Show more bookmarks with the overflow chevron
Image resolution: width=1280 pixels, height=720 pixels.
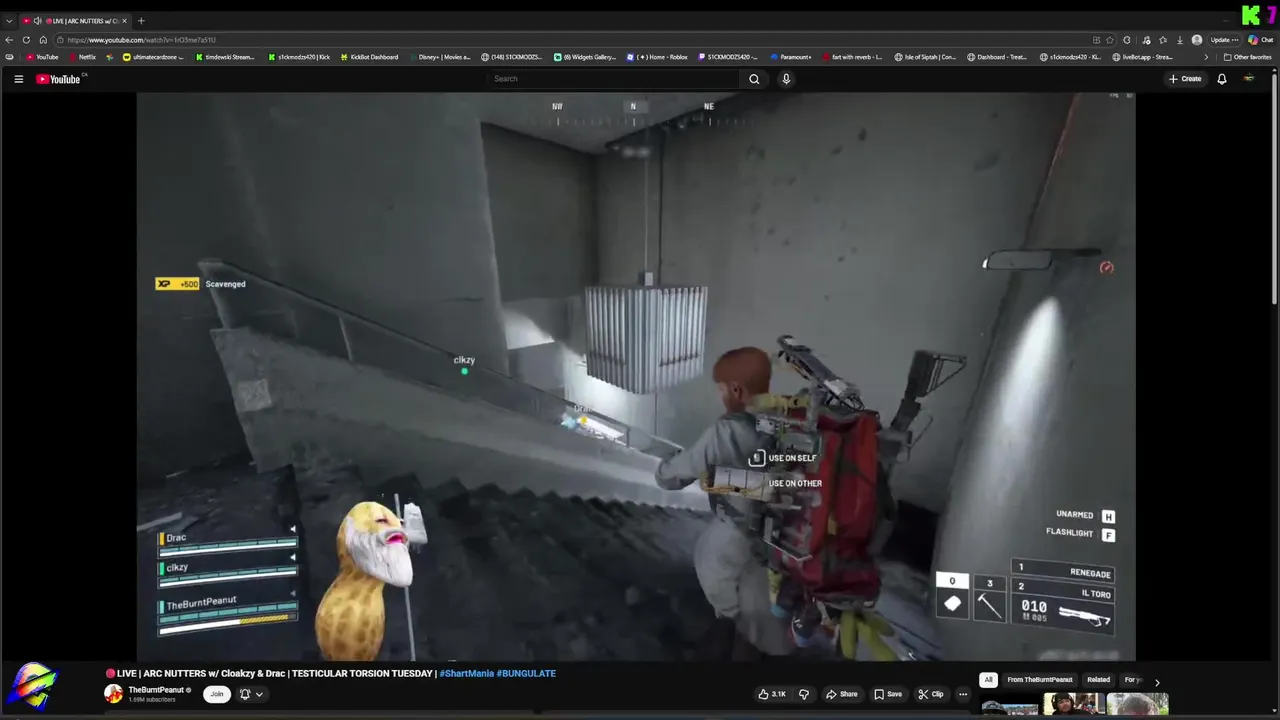coord(1207,57)
